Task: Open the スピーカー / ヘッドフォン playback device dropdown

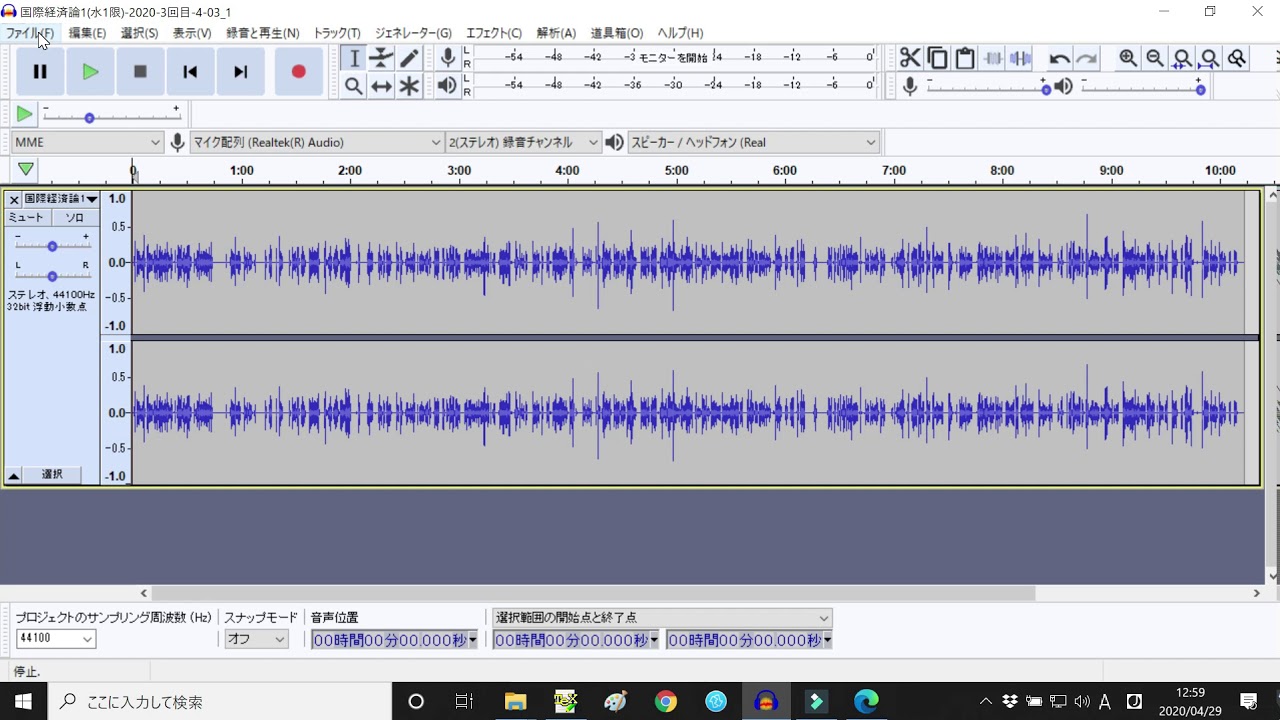Action: pos(754,142)
